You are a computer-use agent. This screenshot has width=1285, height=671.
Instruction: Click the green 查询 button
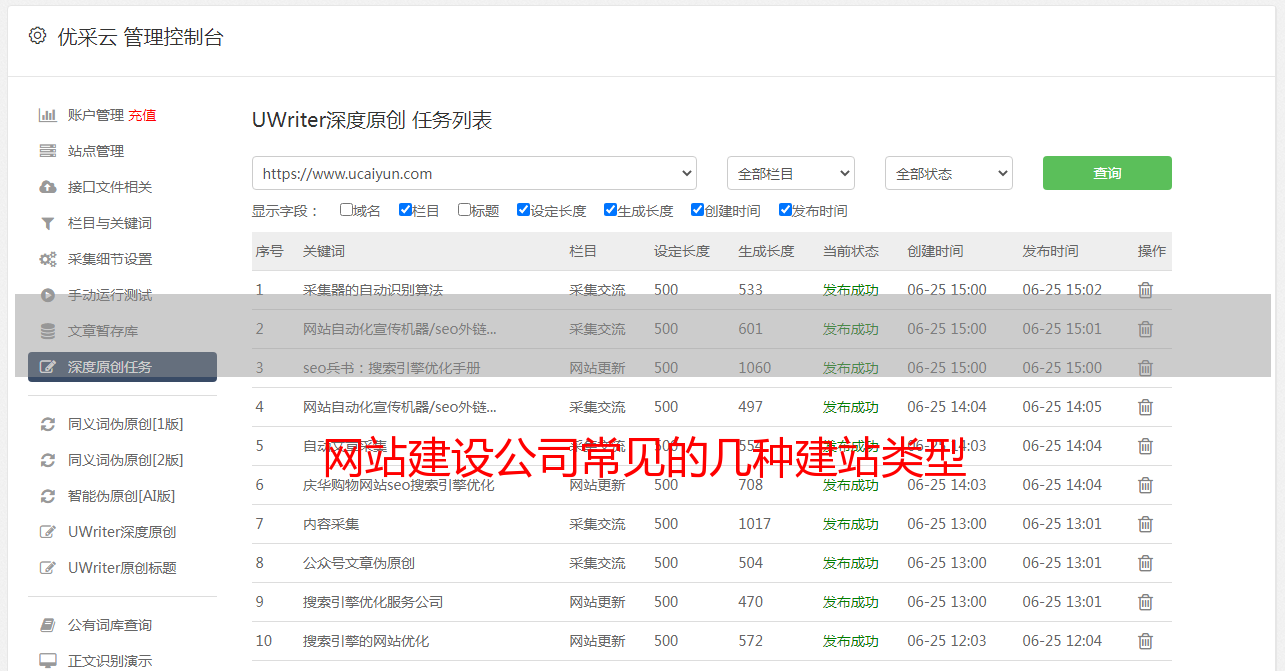point(1107,173)
